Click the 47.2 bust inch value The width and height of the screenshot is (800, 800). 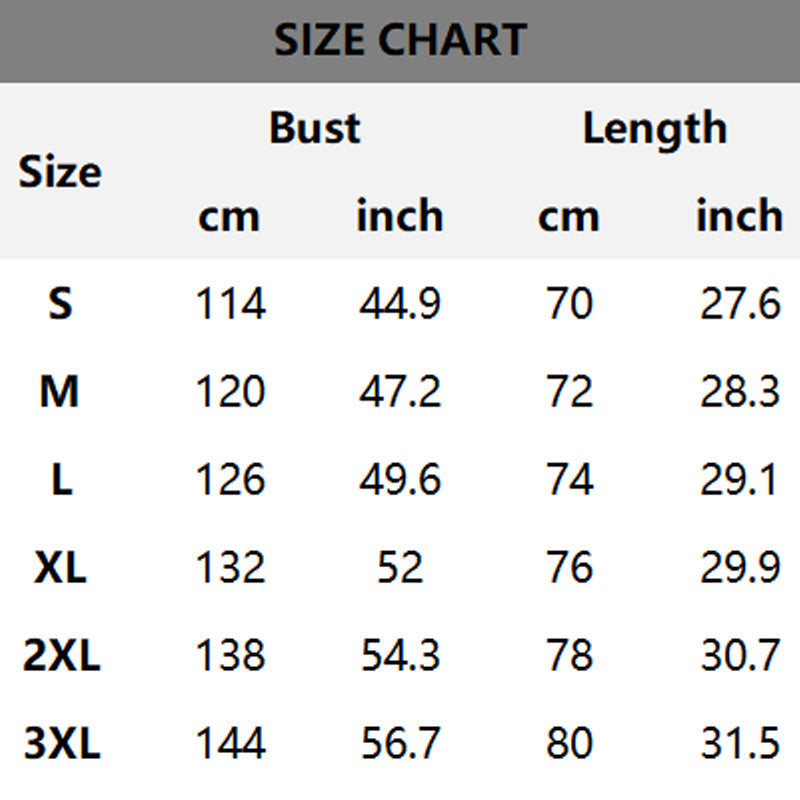(400, 391)
